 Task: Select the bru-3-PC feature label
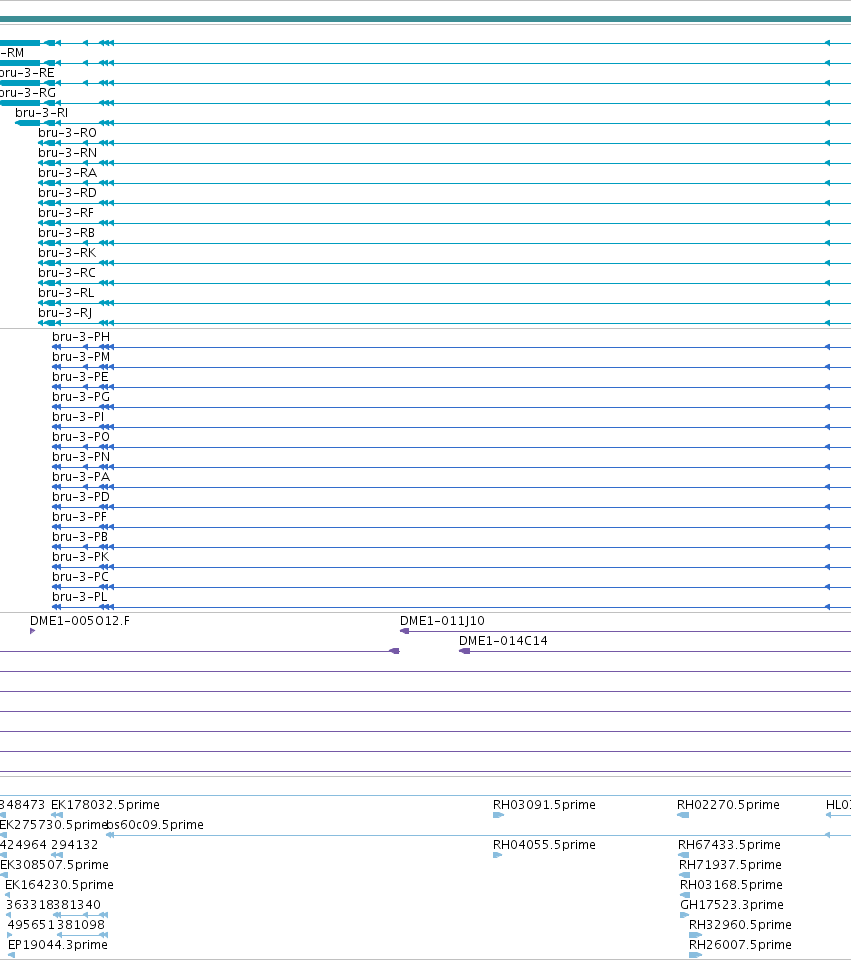[x=80, y=577]
